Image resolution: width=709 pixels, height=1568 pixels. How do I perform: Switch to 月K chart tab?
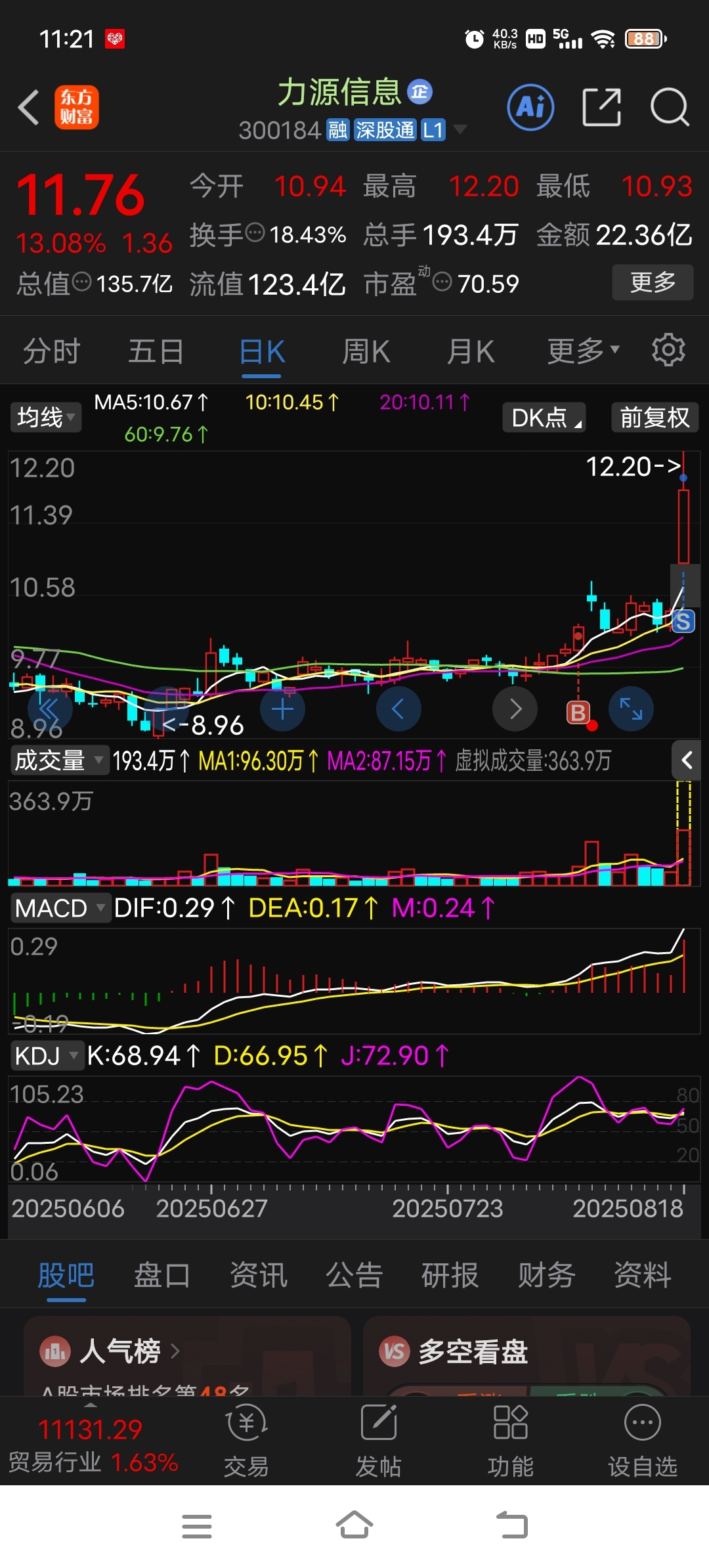pos(471,351)
